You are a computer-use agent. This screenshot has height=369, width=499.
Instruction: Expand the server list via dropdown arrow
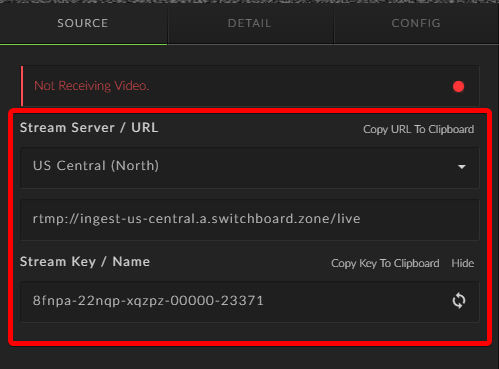[462, 167]
